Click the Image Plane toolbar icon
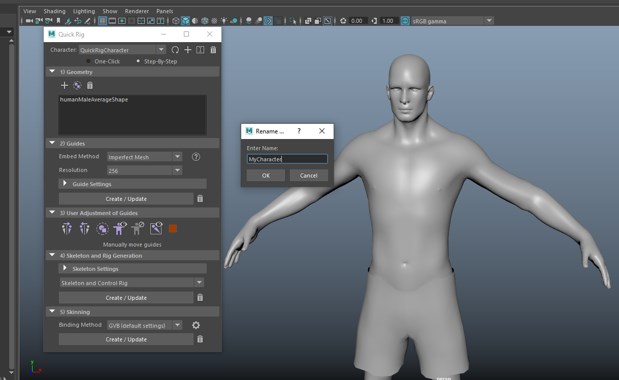This screenshot has width=619, height=380. [68, 21]
